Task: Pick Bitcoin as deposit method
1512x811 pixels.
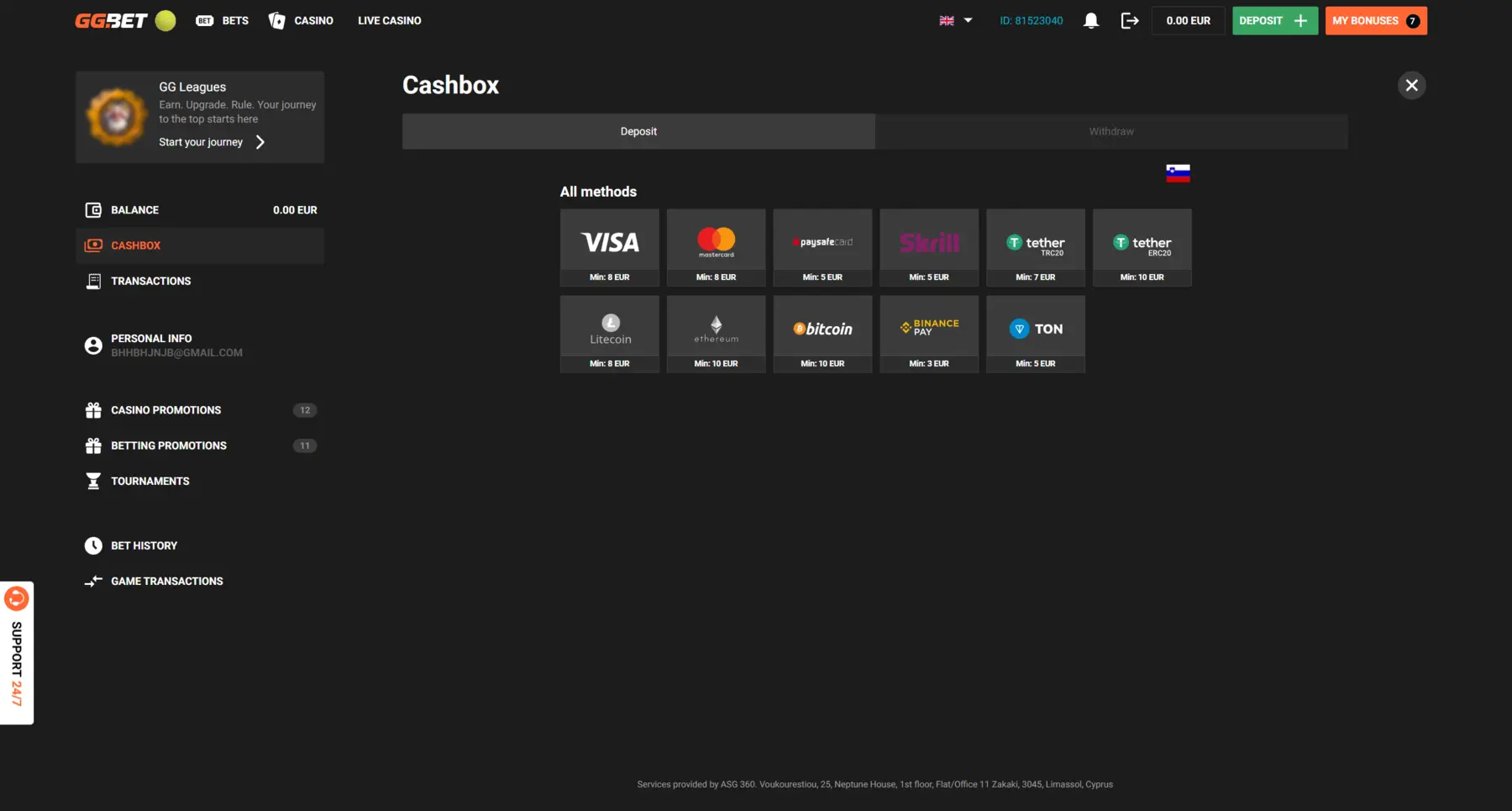Action: 823,334
